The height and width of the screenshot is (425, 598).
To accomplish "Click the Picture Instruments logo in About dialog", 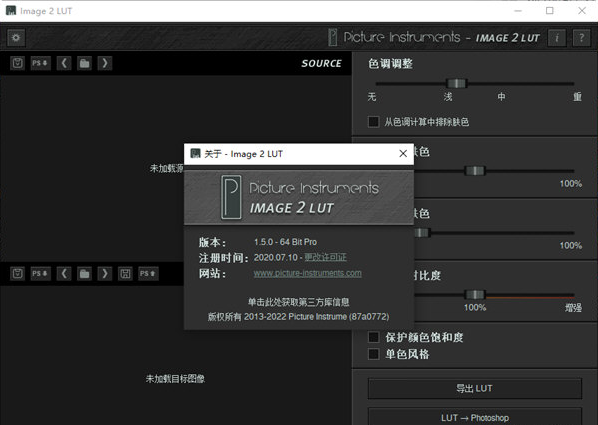I will 231,197.
